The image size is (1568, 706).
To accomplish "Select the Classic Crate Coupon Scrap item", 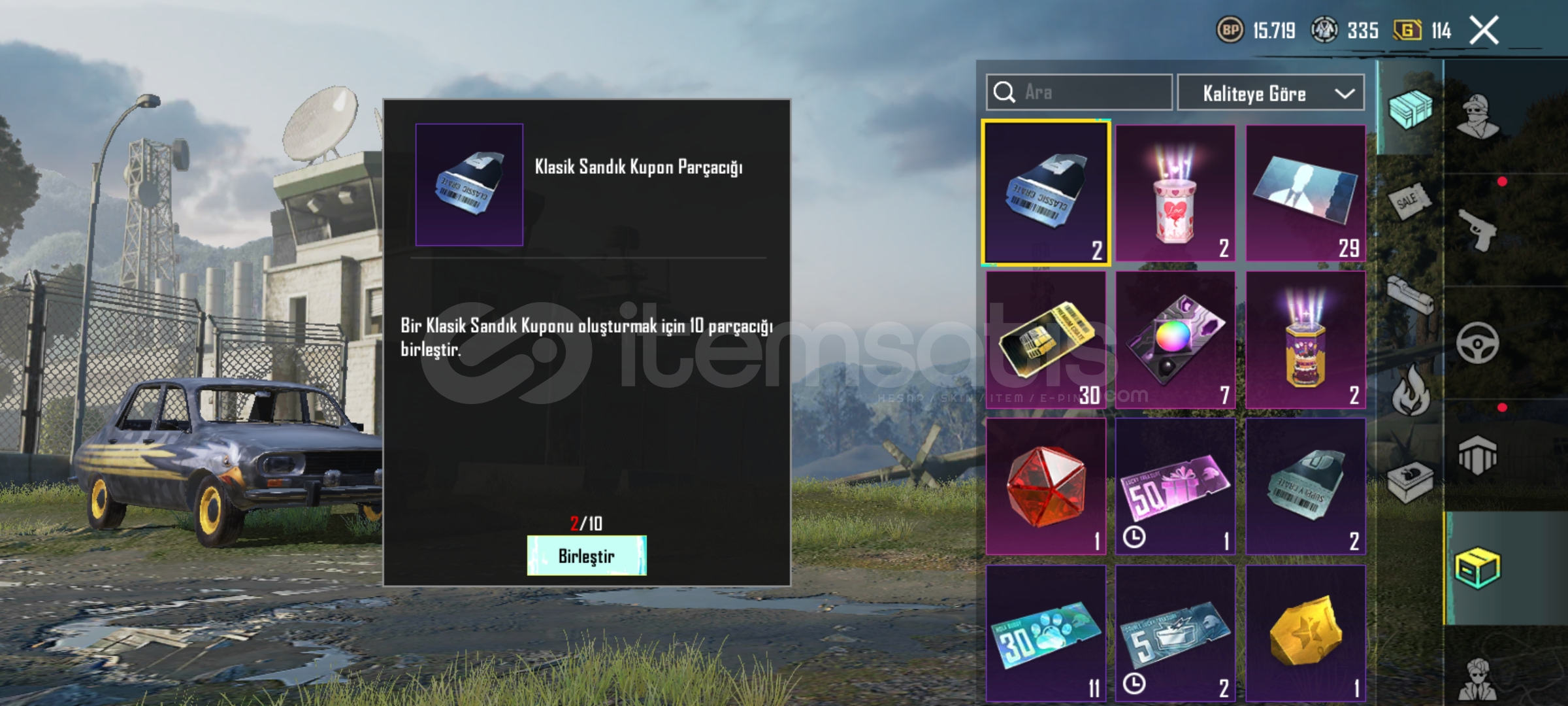I will [x=1045, y=193].
